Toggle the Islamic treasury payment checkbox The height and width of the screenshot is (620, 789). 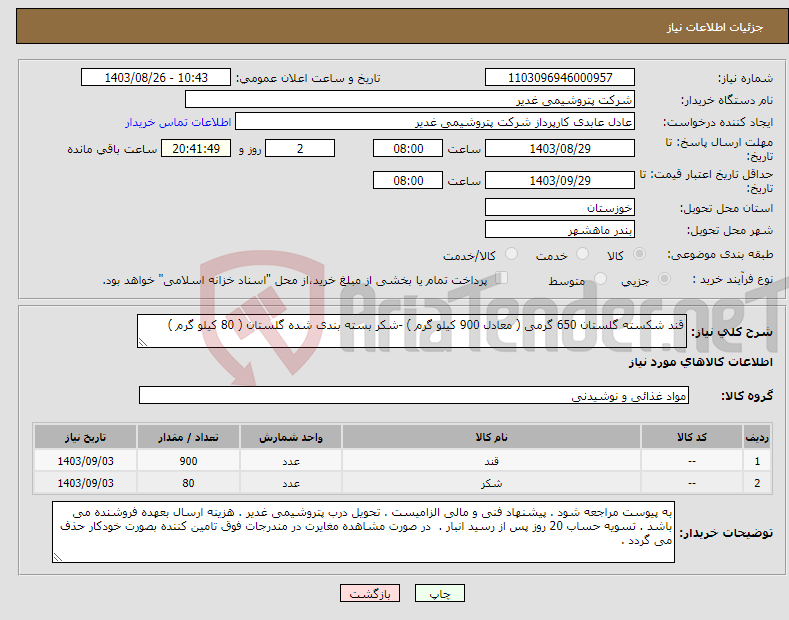point(502,278)
